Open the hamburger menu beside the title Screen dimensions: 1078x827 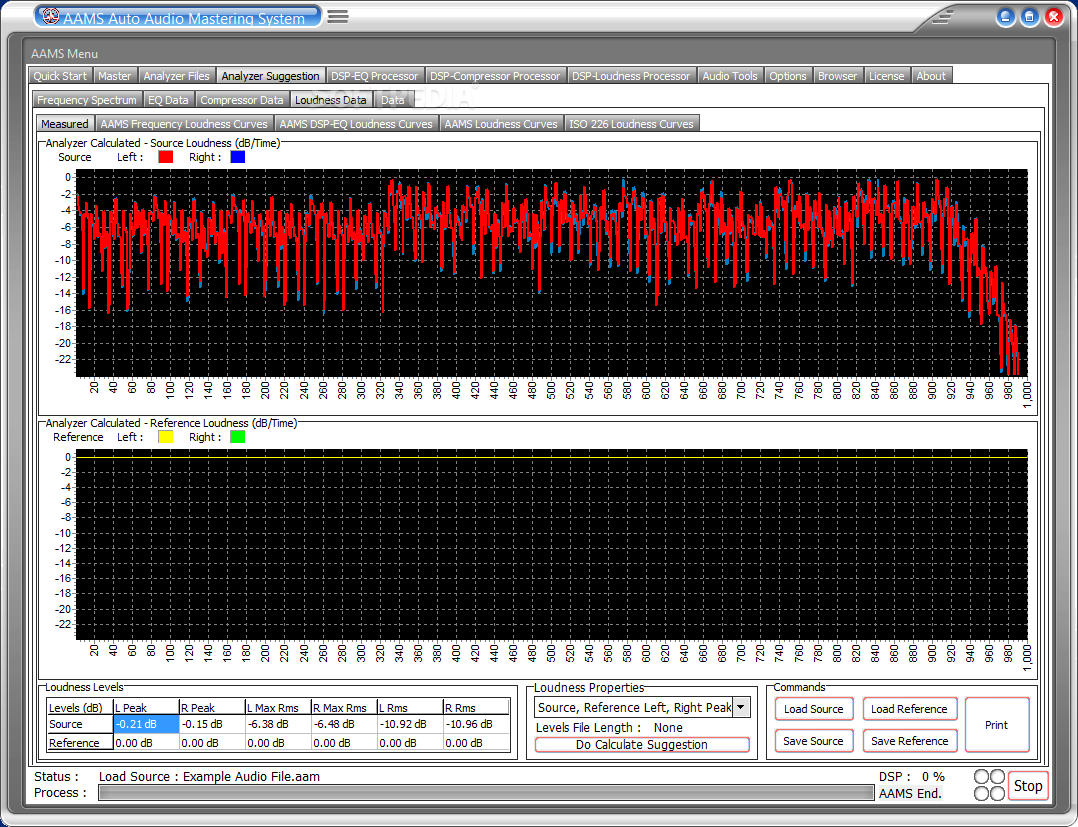coord(338,16)
